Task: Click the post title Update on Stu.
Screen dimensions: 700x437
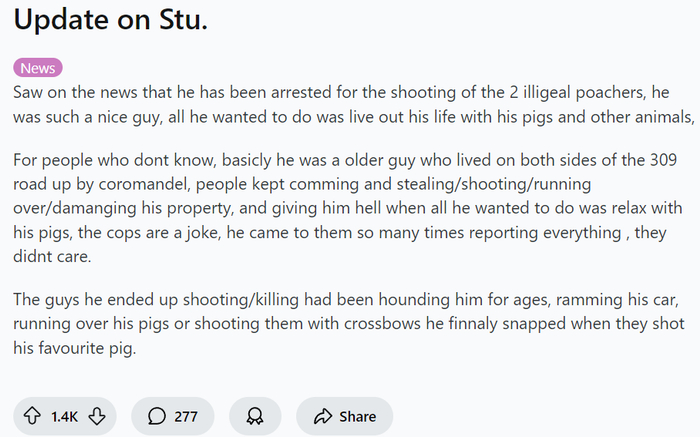Action: click(x=110, y=20)
